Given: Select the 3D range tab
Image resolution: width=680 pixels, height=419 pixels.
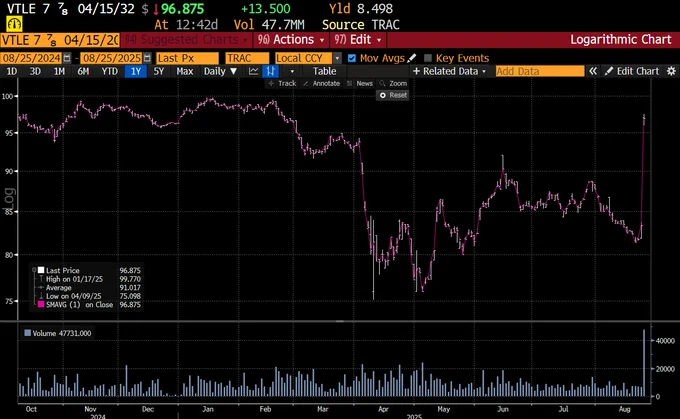Looking at the screenshot, I should click(35, 71).
